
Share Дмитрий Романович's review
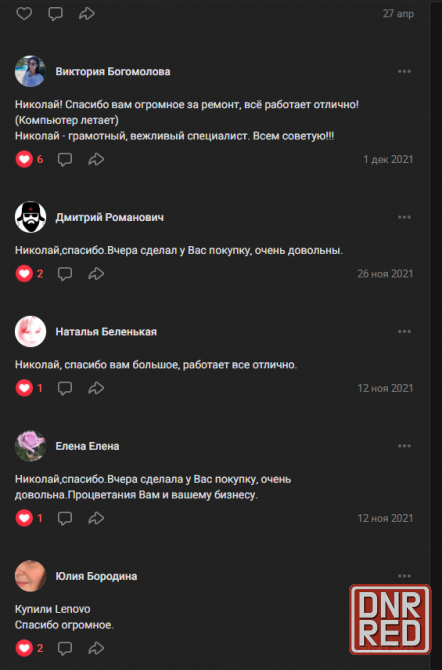pyautogui.click(x=96, y=273)
